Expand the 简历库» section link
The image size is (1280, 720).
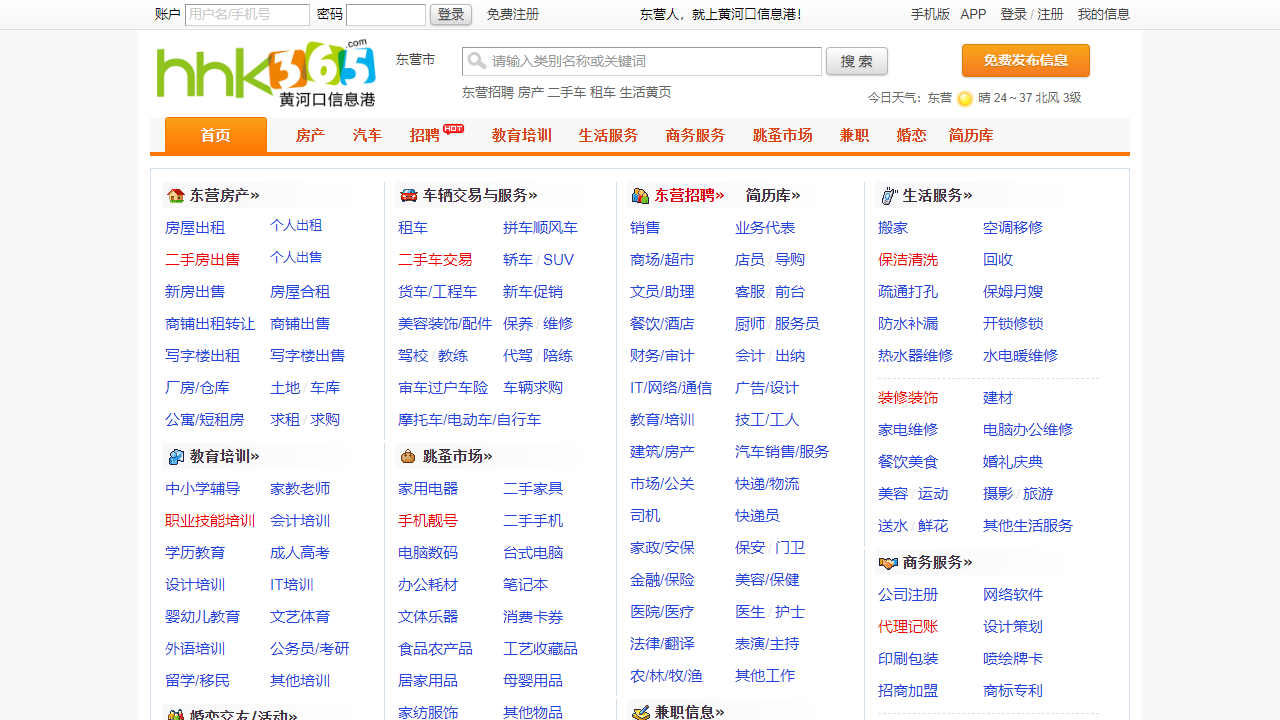point(773,196)
